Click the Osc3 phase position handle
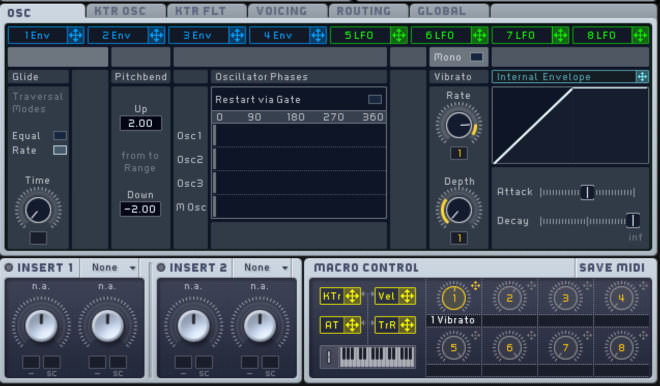Image resolution: width=660 pixels, height=386 pixels. coord(215,183)
